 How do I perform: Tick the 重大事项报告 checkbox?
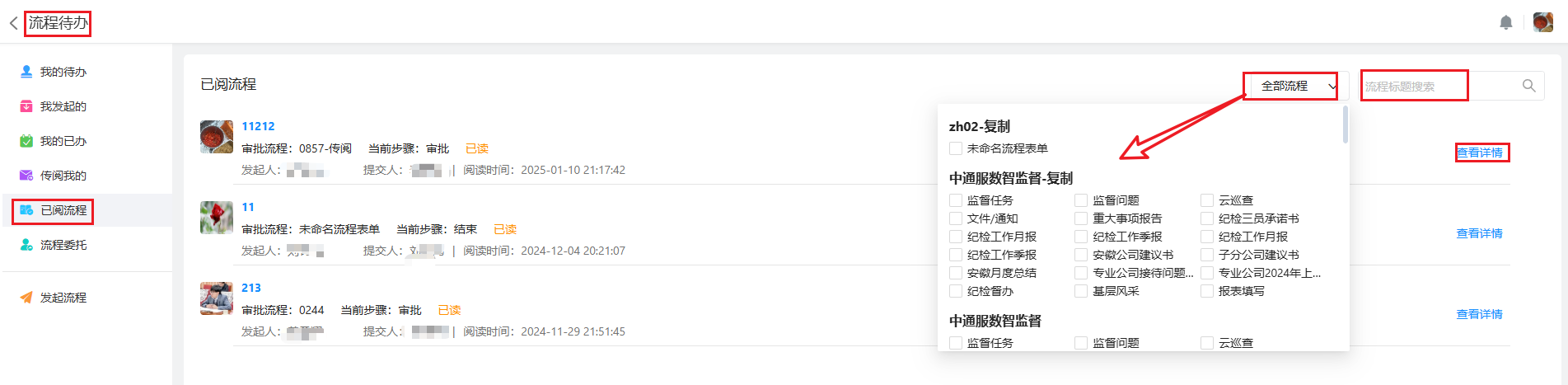tap(1081, 218)
